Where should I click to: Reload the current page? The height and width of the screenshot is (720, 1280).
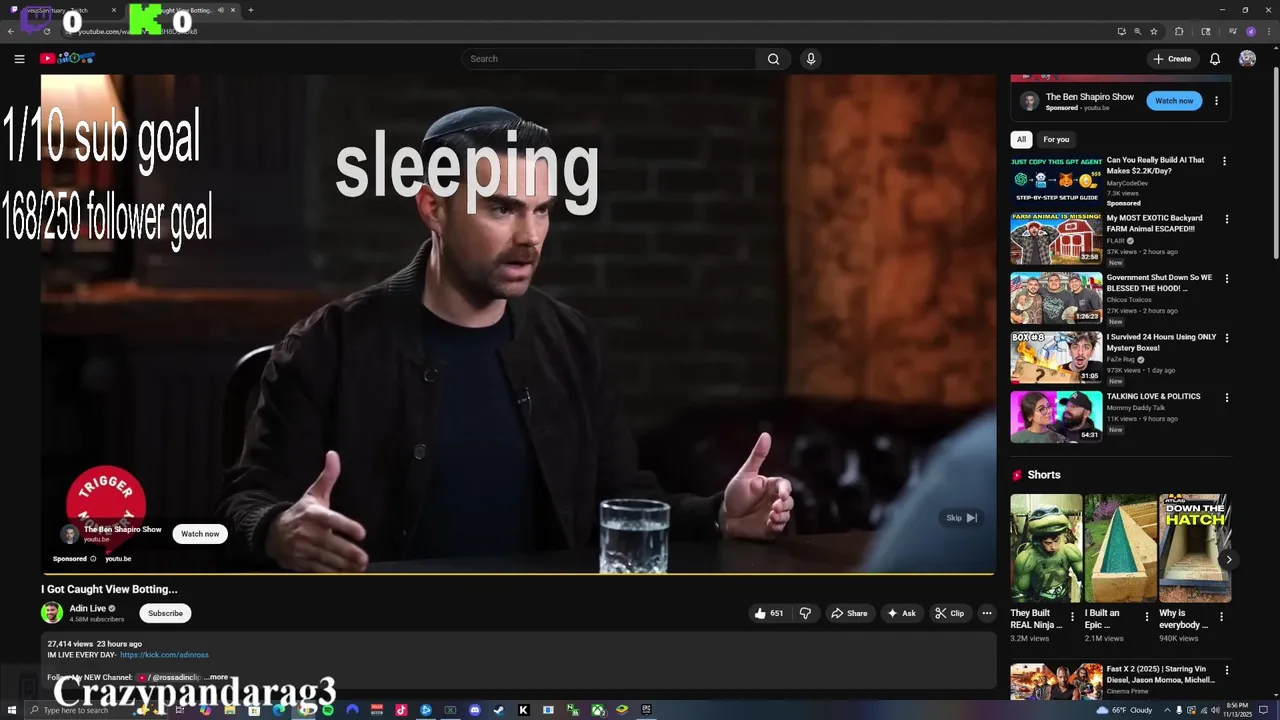(47, 31)
